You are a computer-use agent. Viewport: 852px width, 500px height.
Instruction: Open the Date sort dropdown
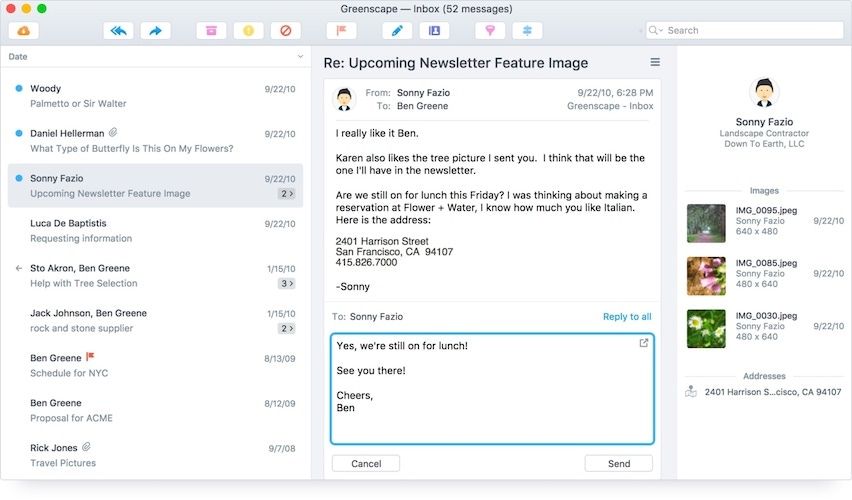[x=300, y=57]
